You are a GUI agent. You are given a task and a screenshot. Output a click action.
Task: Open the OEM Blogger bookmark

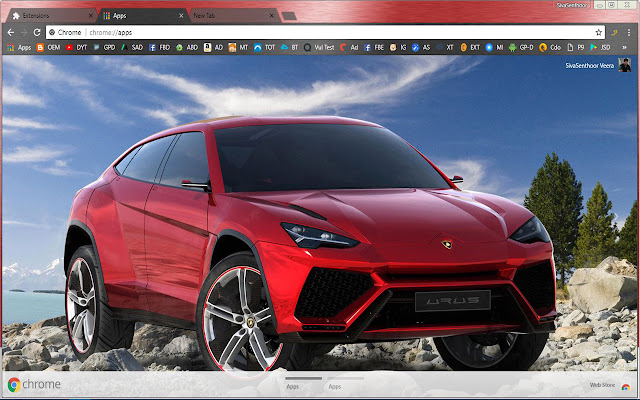coord(48,47)
